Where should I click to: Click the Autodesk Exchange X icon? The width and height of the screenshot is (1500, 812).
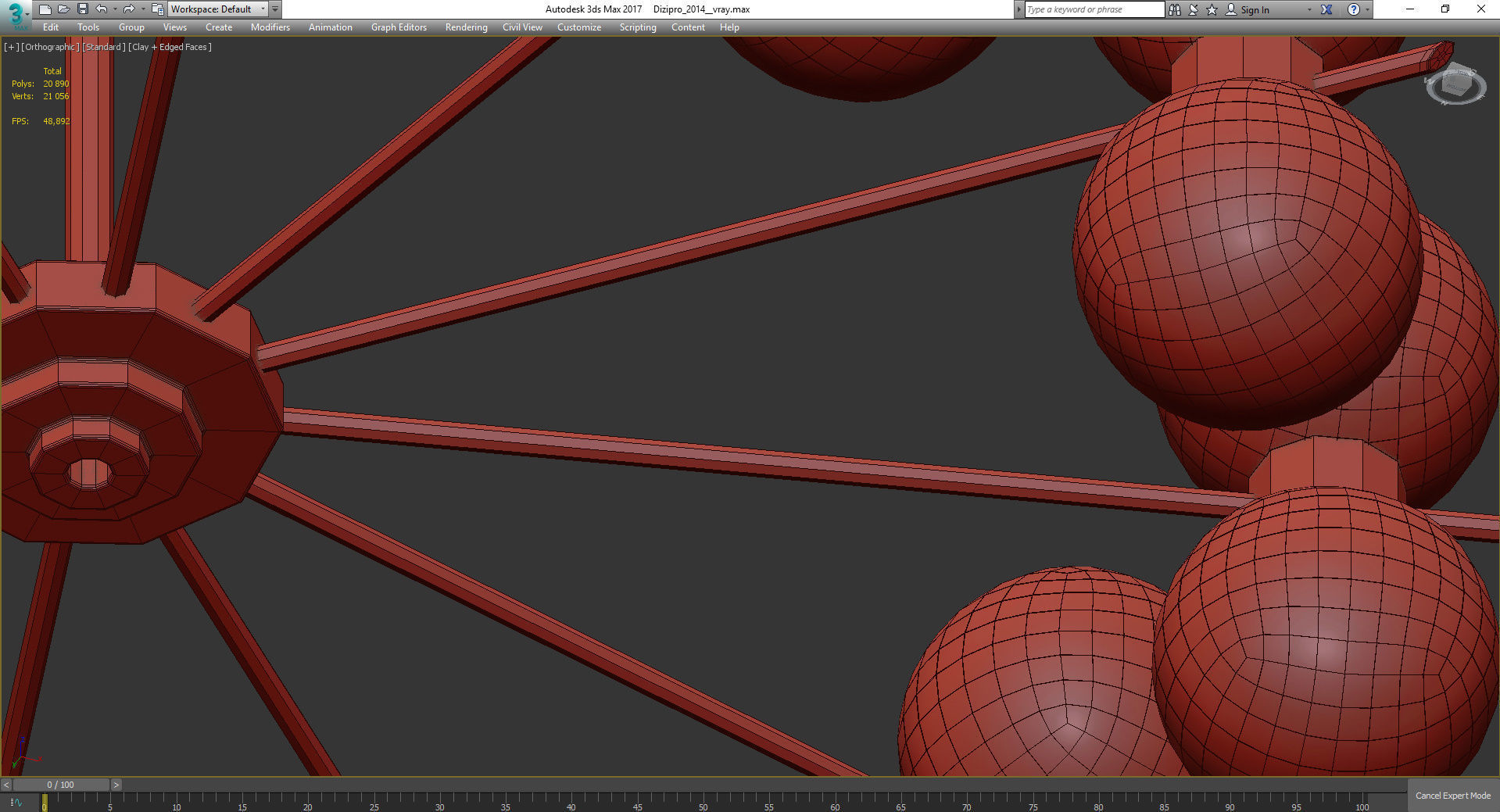coord(1326,9)
